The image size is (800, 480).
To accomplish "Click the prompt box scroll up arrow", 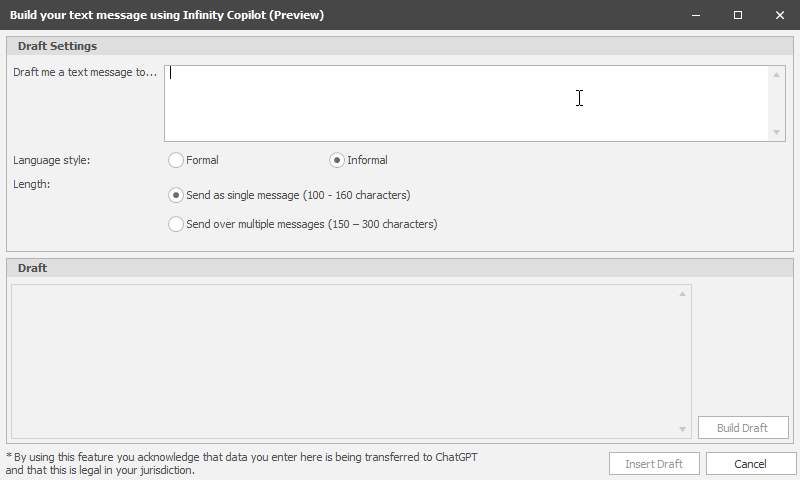I will click(777, 74).
